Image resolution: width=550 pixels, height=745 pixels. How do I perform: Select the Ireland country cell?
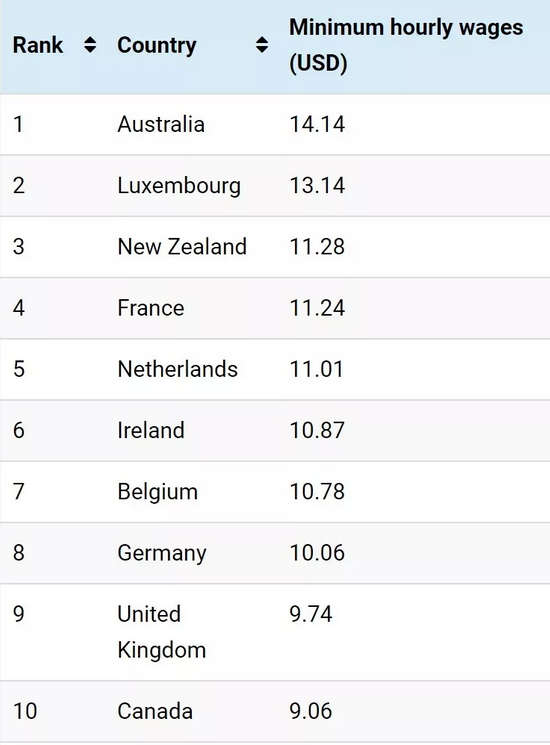pos(151,430)
